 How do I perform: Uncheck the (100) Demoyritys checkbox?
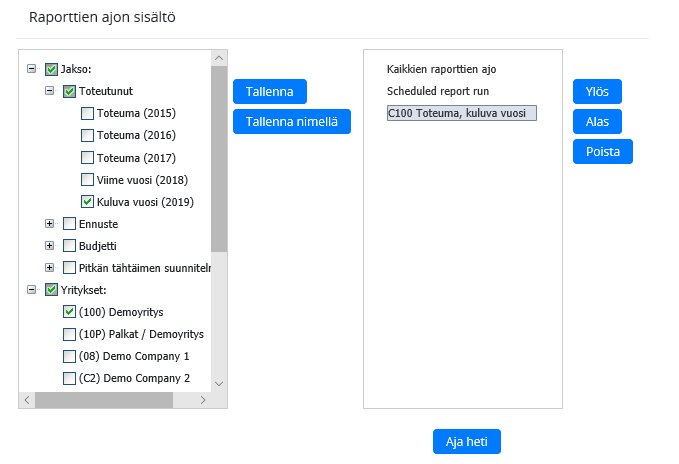[x=69, y=312]
